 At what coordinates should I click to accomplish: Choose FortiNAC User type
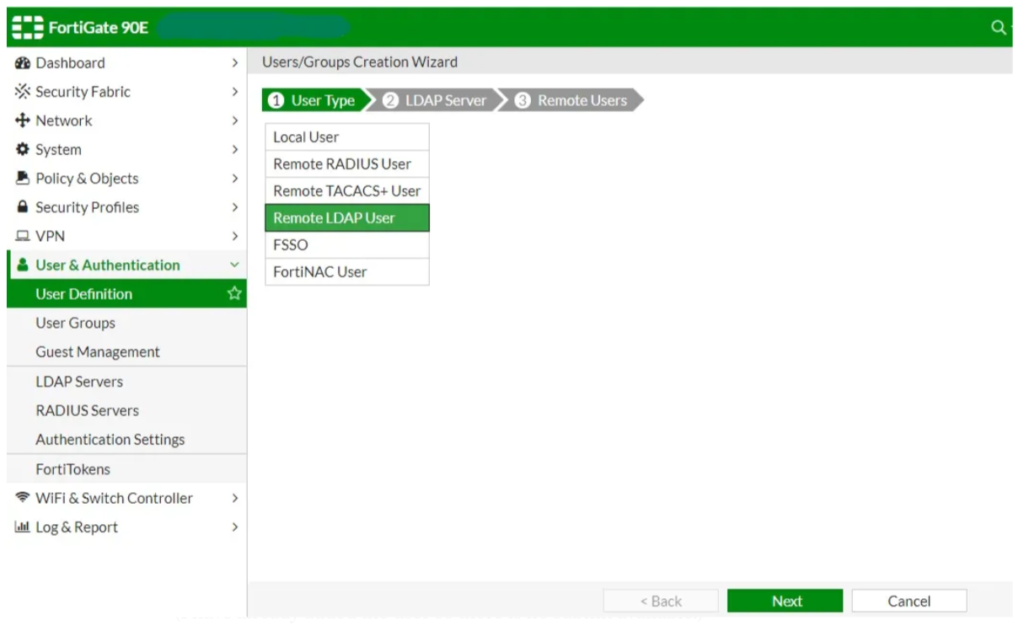(x=347, y=272)
